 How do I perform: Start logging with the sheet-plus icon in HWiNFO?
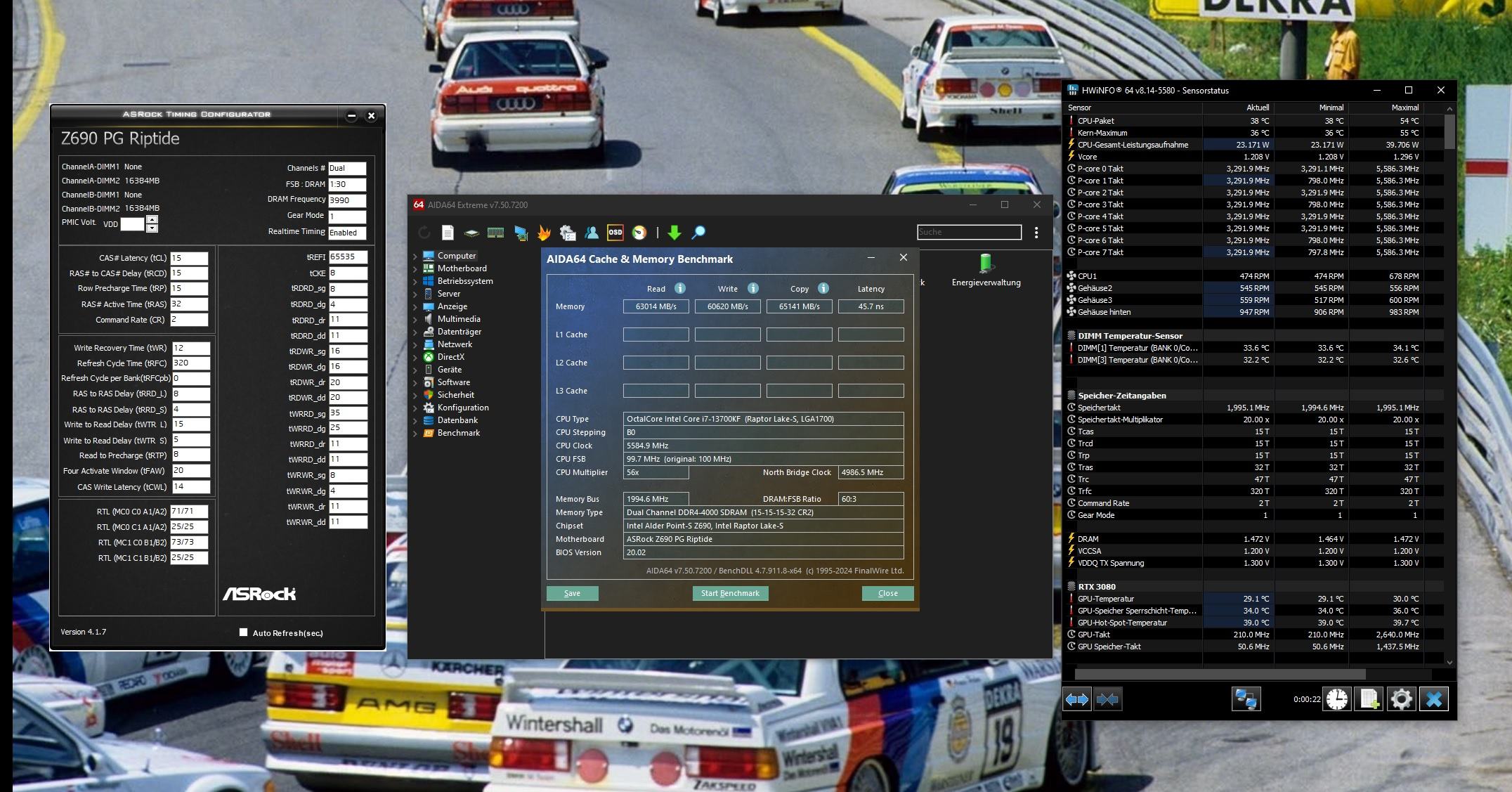click(1369, 699)
